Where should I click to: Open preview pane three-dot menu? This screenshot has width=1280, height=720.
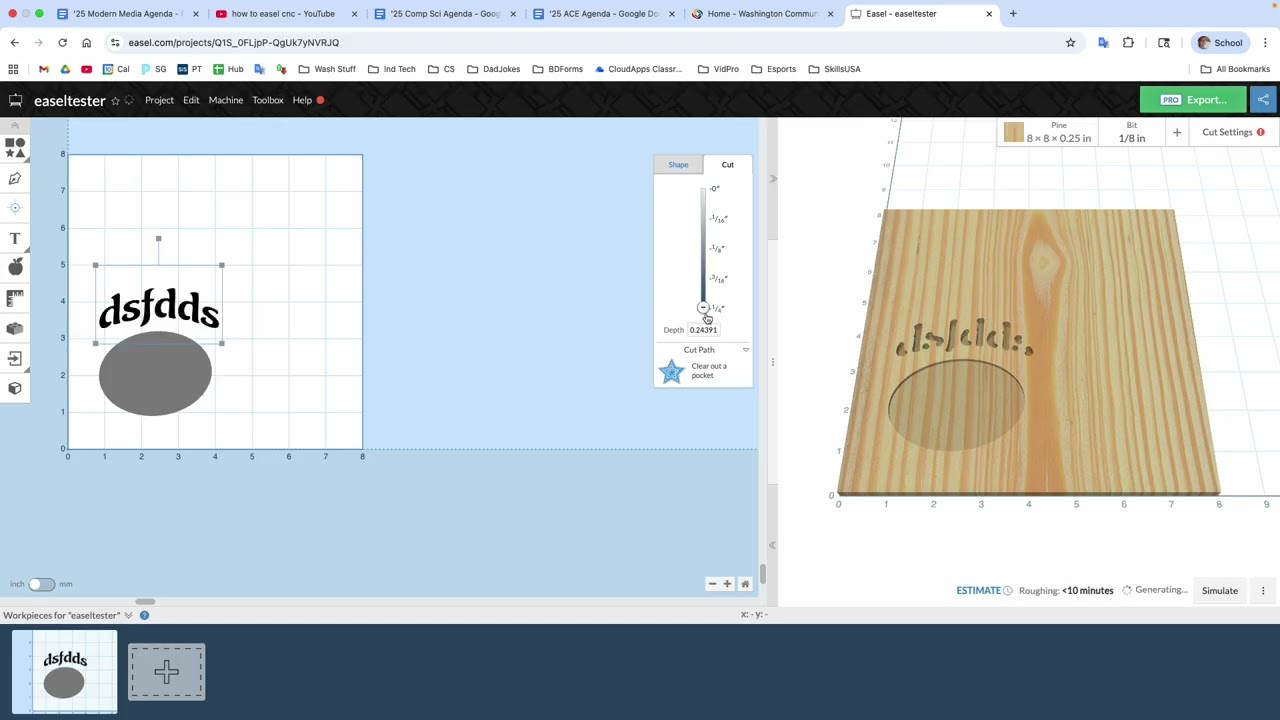pos(1263,591)
